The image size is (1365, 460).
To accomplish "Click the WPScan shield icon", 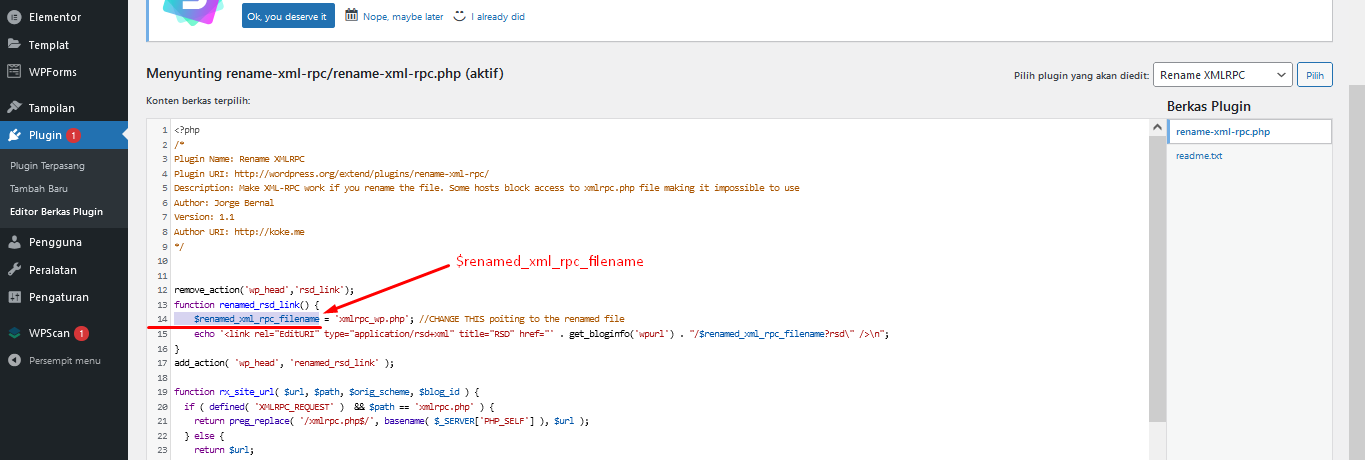I will pyautogui.click(x=14, y=333).
